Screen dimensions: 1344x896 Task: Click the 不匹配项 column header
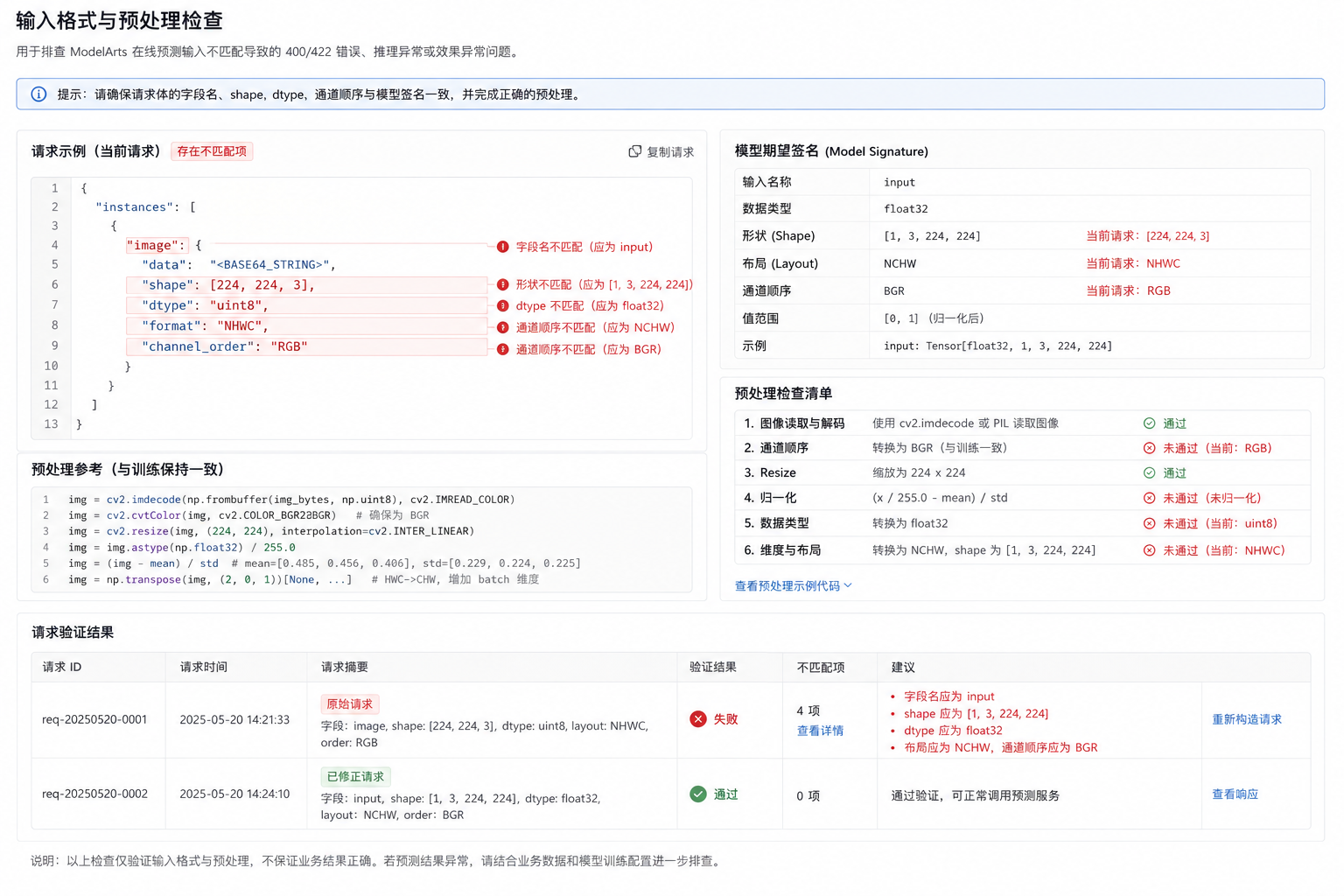(821, 667)
